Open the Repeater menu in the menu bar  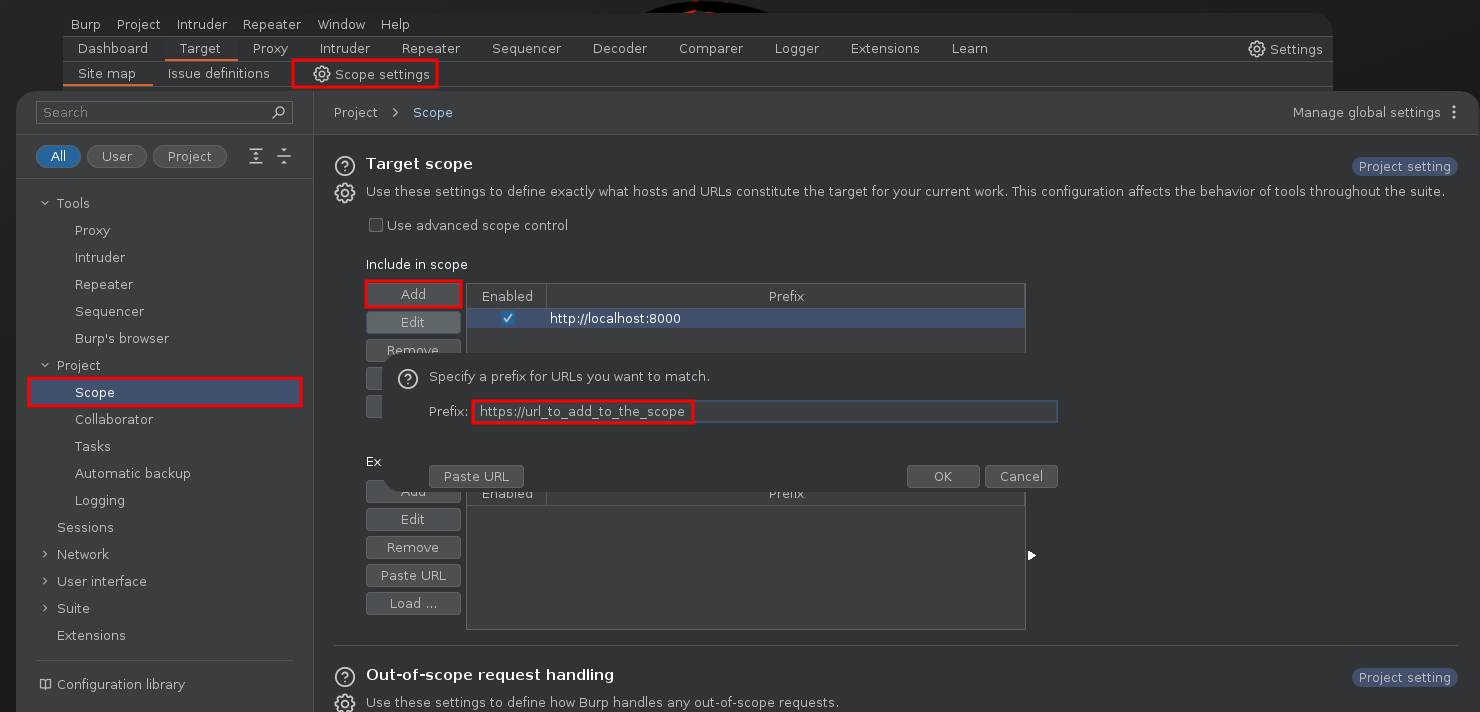[272, 24]
